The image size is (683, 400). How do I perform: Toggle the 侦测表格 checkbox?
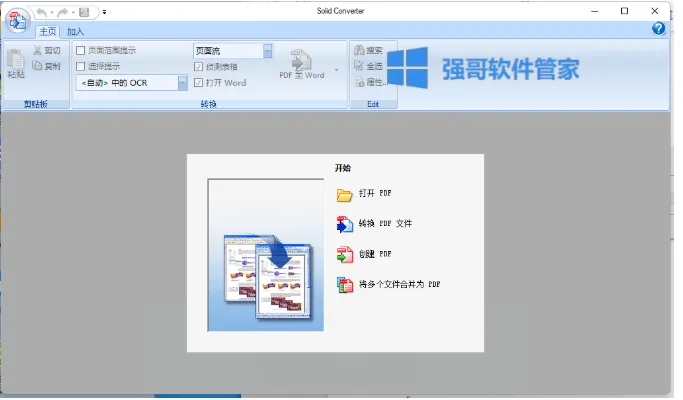199,67
